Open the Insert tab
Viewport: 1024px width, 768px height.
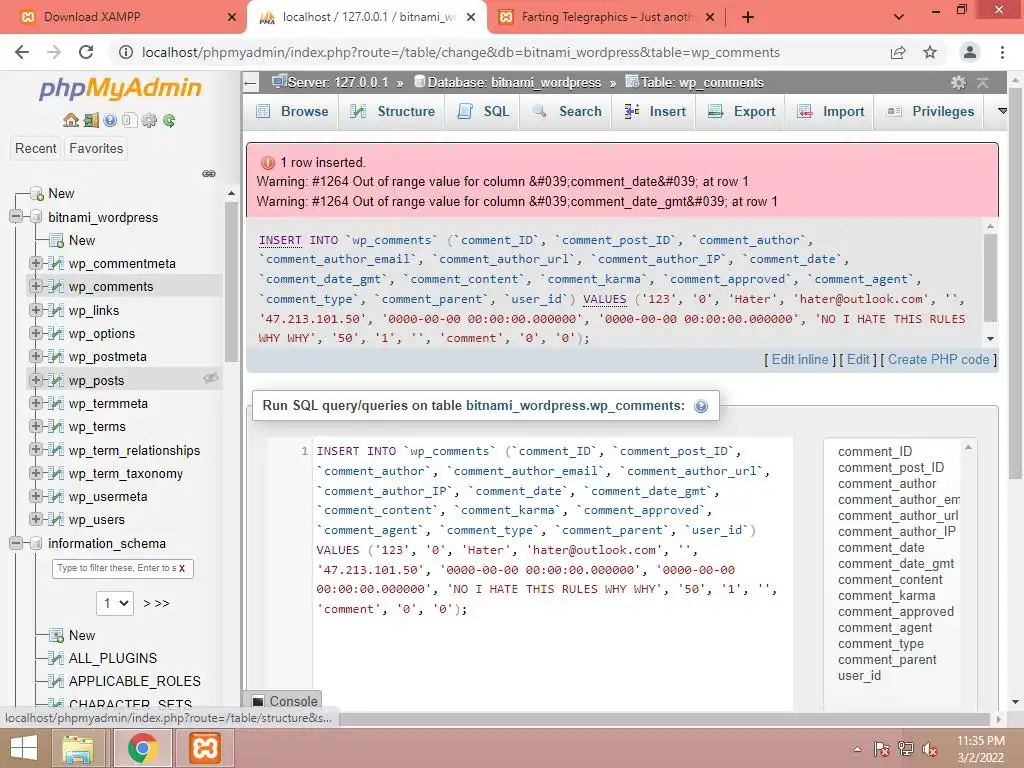[x=654, y=112]
